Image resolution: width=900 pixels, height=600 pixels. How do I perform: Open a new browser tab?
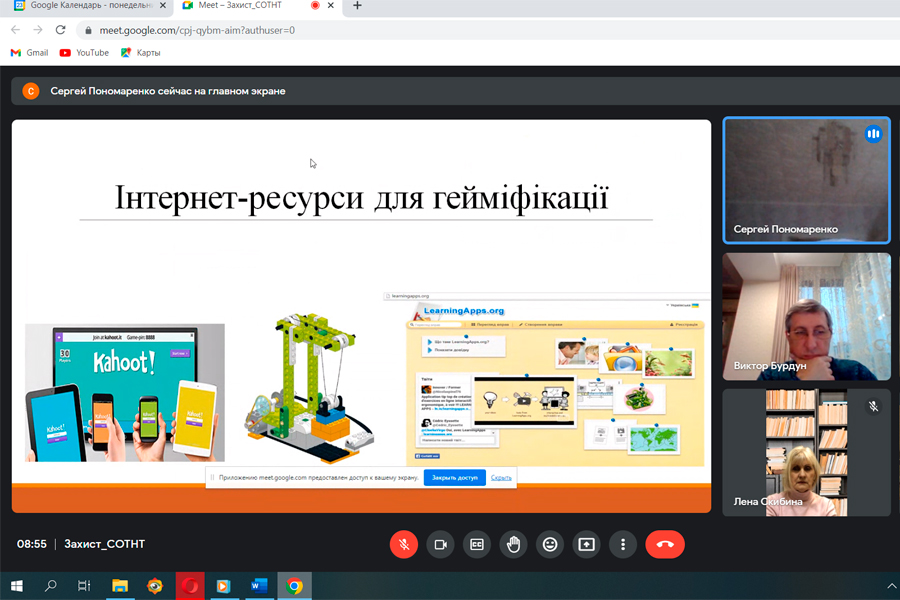coord(357,6)
